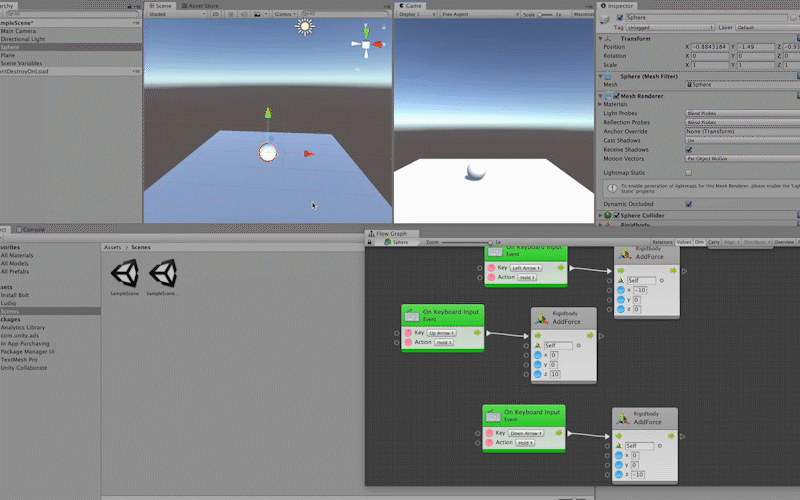Click the Transform component icon
The width and height of the screenshot is (800, 500).
tap(609, 38)
